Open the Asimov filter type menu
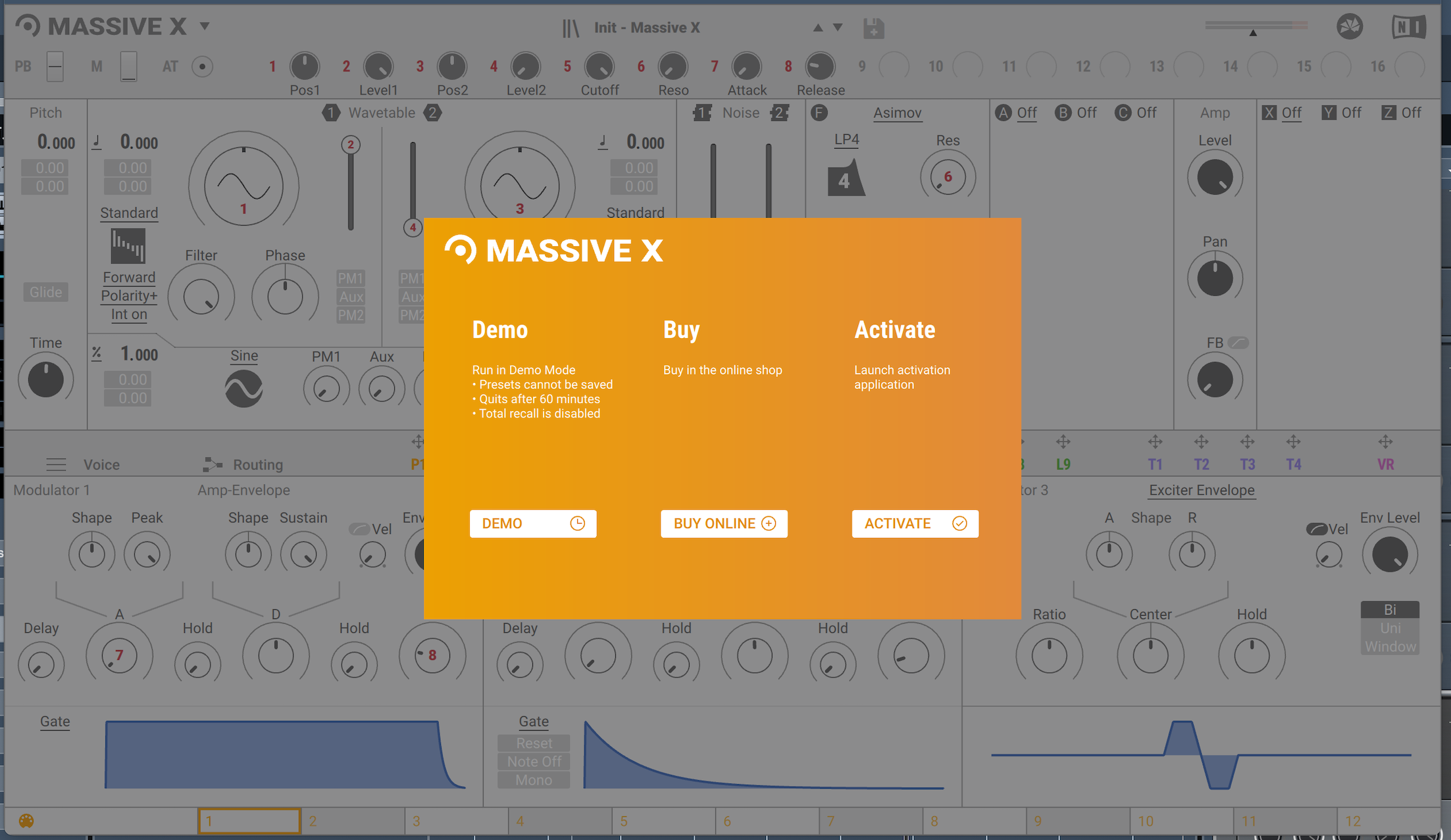Viewport: 1451px width, 840px height. click(x=897, y=113)
